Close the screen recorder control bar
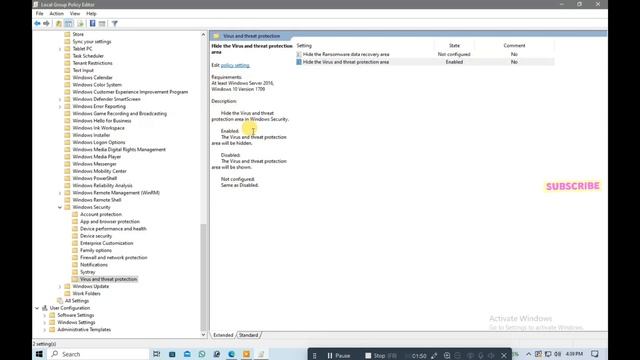This screenshot has width=640, height=360. pos(504,356)
